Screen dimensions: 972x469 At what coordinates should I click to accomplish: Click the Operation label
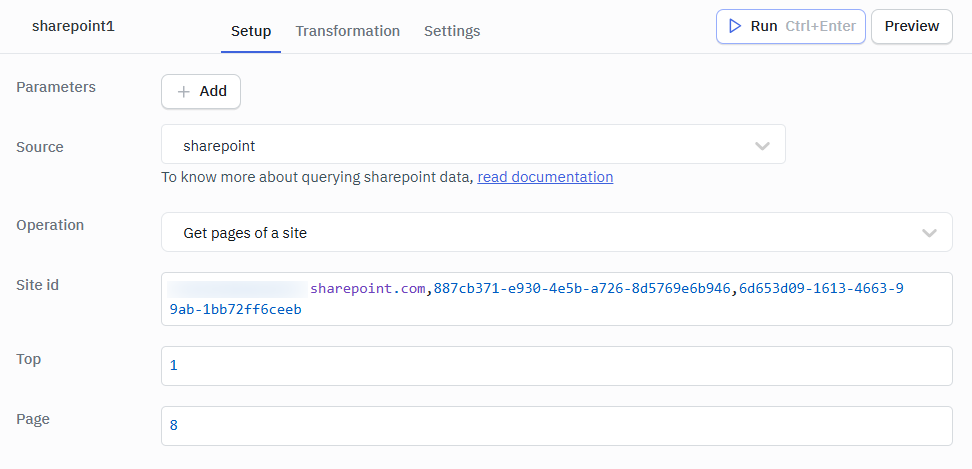tap(50, 225)
